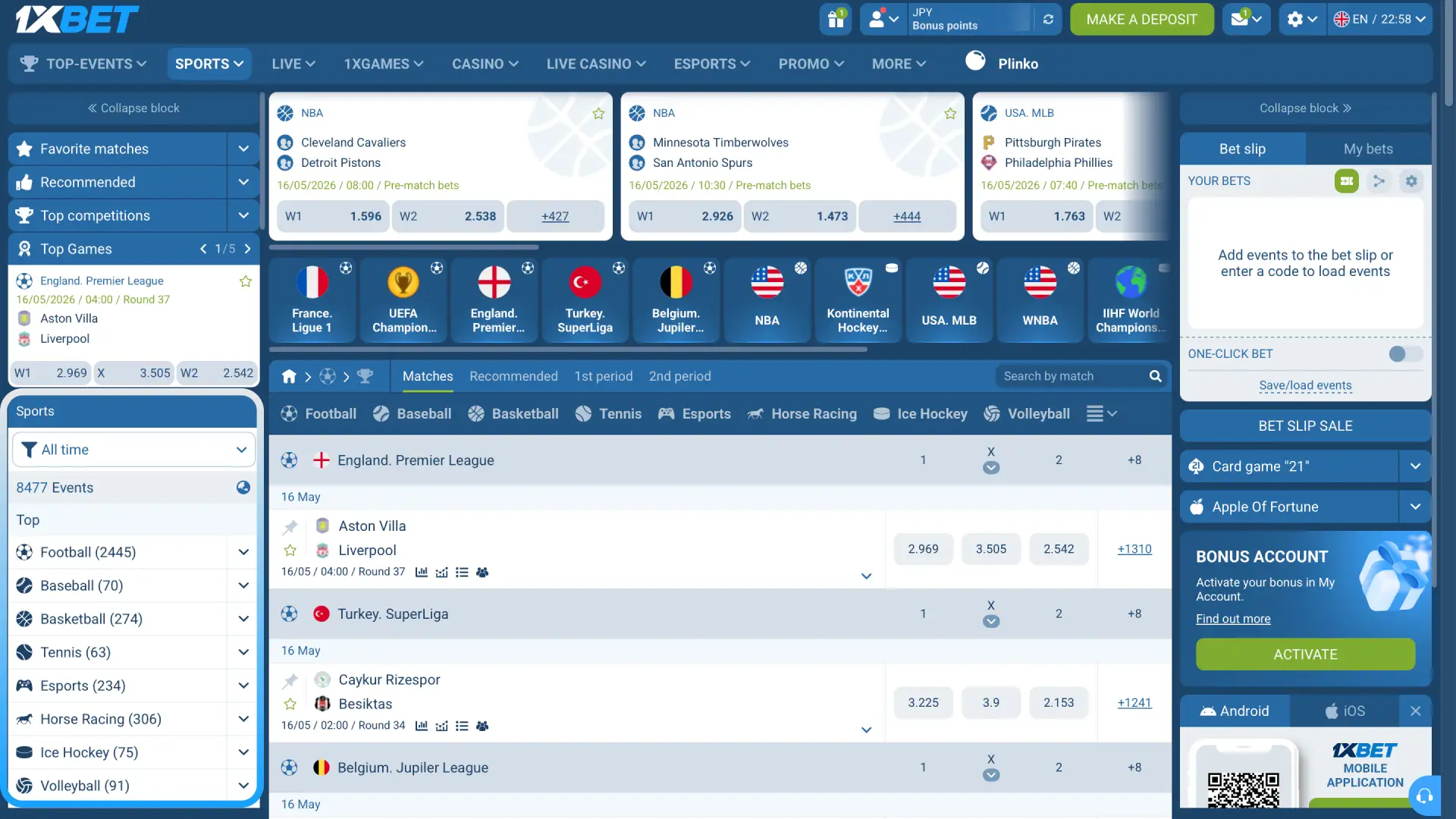Open the user account icon menu
Screen dimensions: 1456x819
(x=883, y=19)
